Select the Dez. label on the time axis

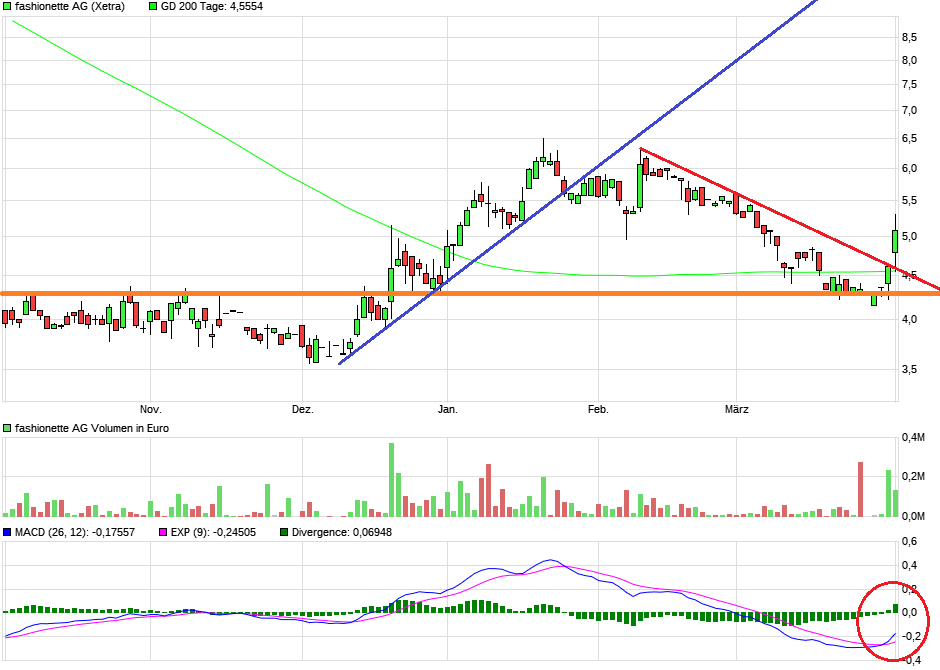[x=303, y=409]
